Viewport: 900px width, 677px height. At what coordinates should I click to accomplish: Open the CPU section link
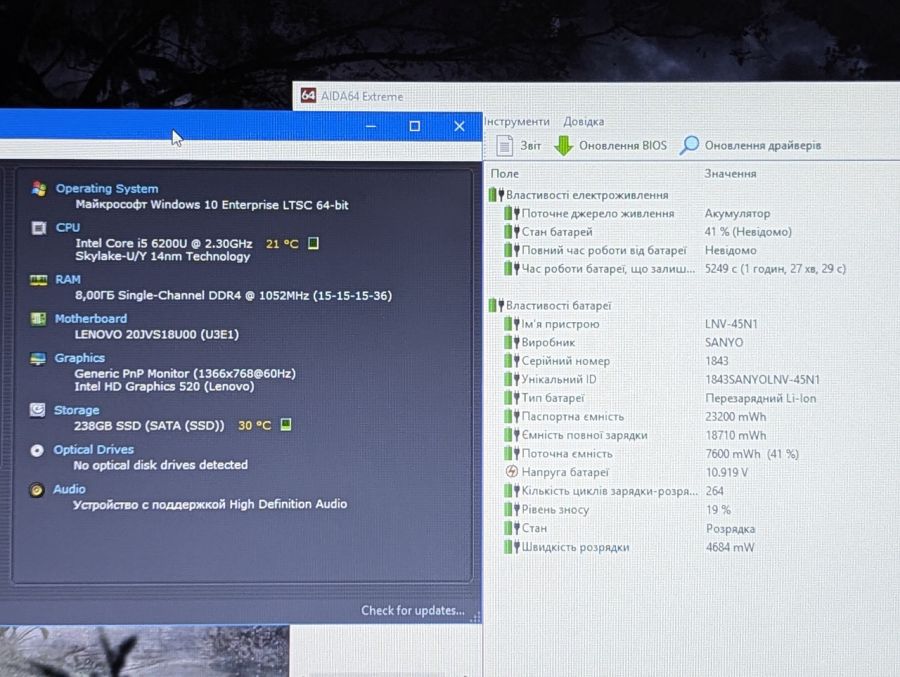point(68,227)
